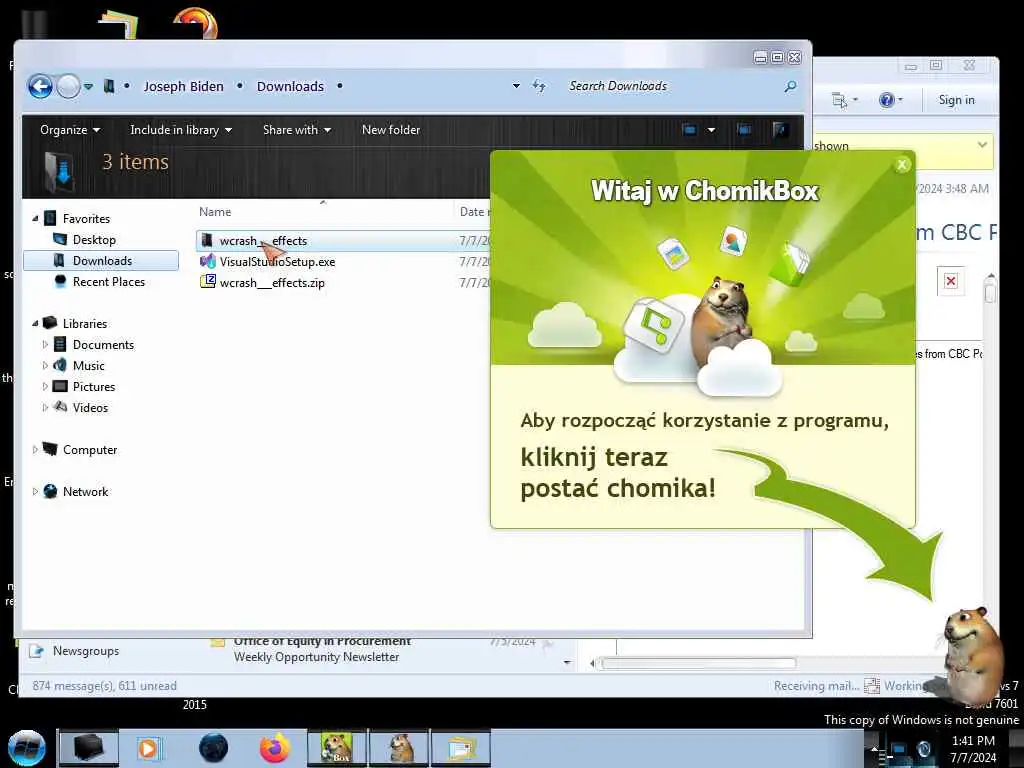
Task: Click the search magnifier icon
Action: 790,86
